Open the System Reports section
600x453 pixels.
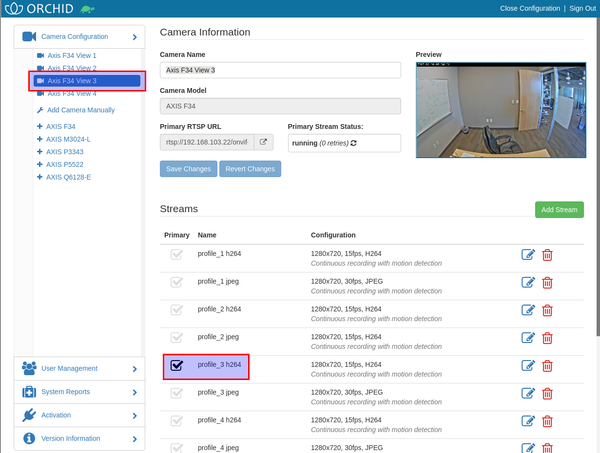pyautogui.click(x=79, y=392)
